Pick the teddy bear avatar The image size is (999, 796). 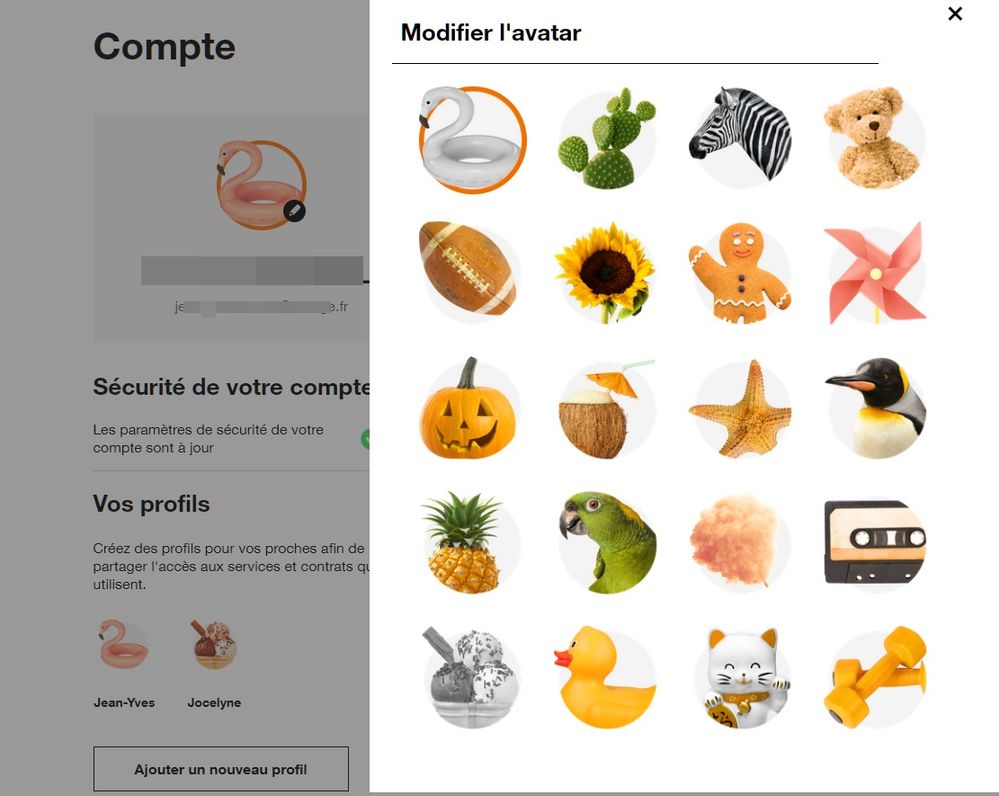[x=875, y=138]
